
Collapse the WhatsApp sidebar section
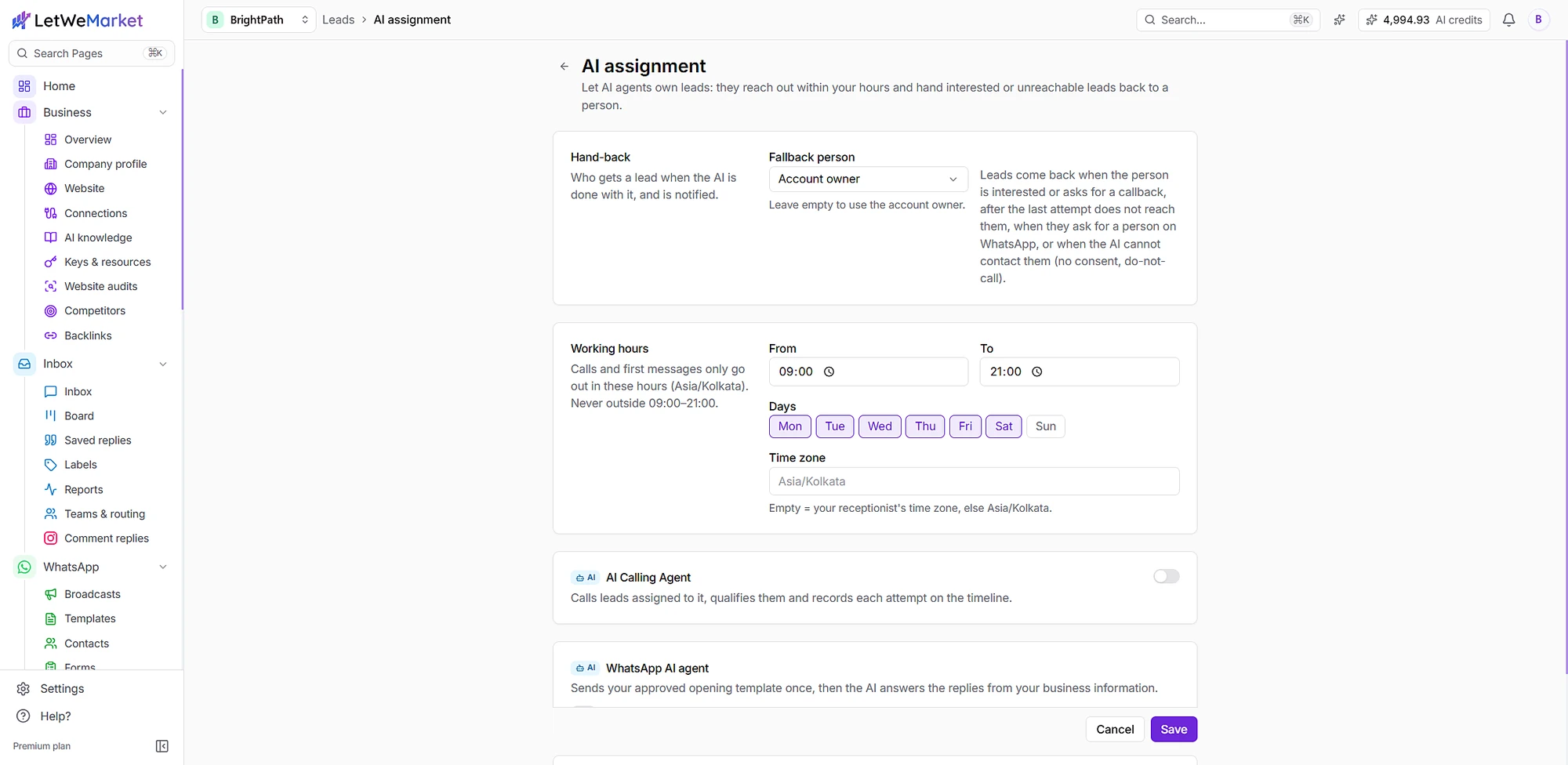click(163, 567)
